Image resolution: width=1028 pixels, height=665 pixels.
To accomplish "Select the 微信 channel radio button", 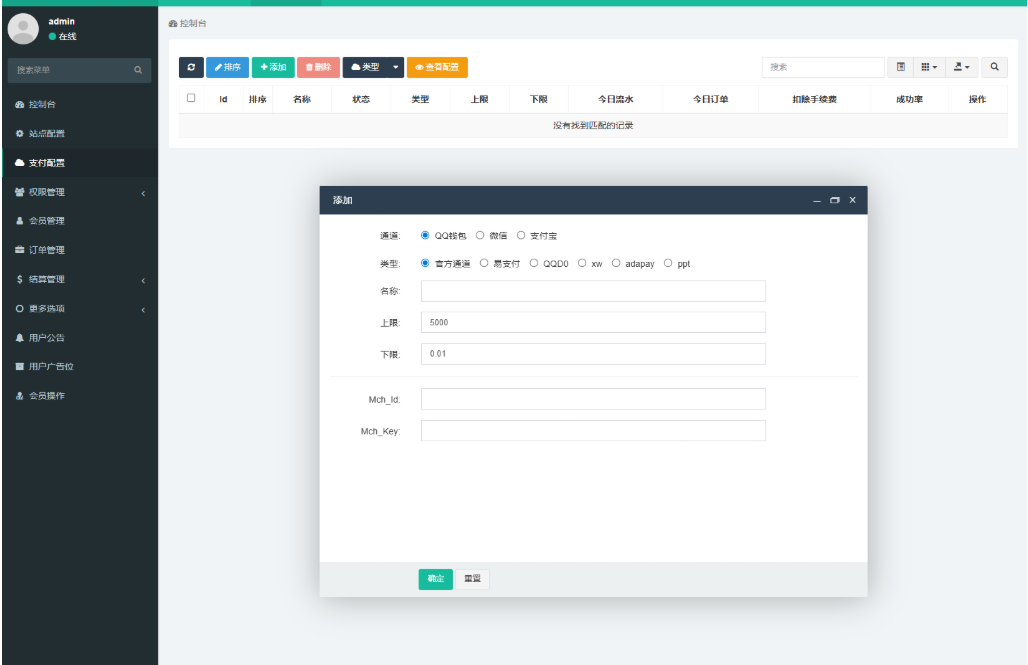I will tap(480, 236).
